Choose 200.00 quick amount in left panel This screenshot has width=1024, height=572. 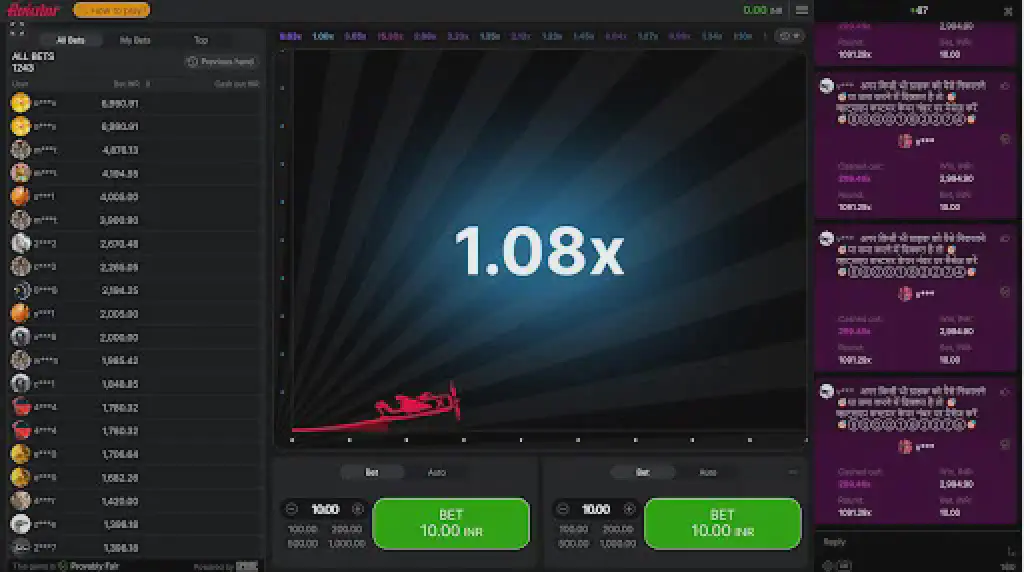347,530
